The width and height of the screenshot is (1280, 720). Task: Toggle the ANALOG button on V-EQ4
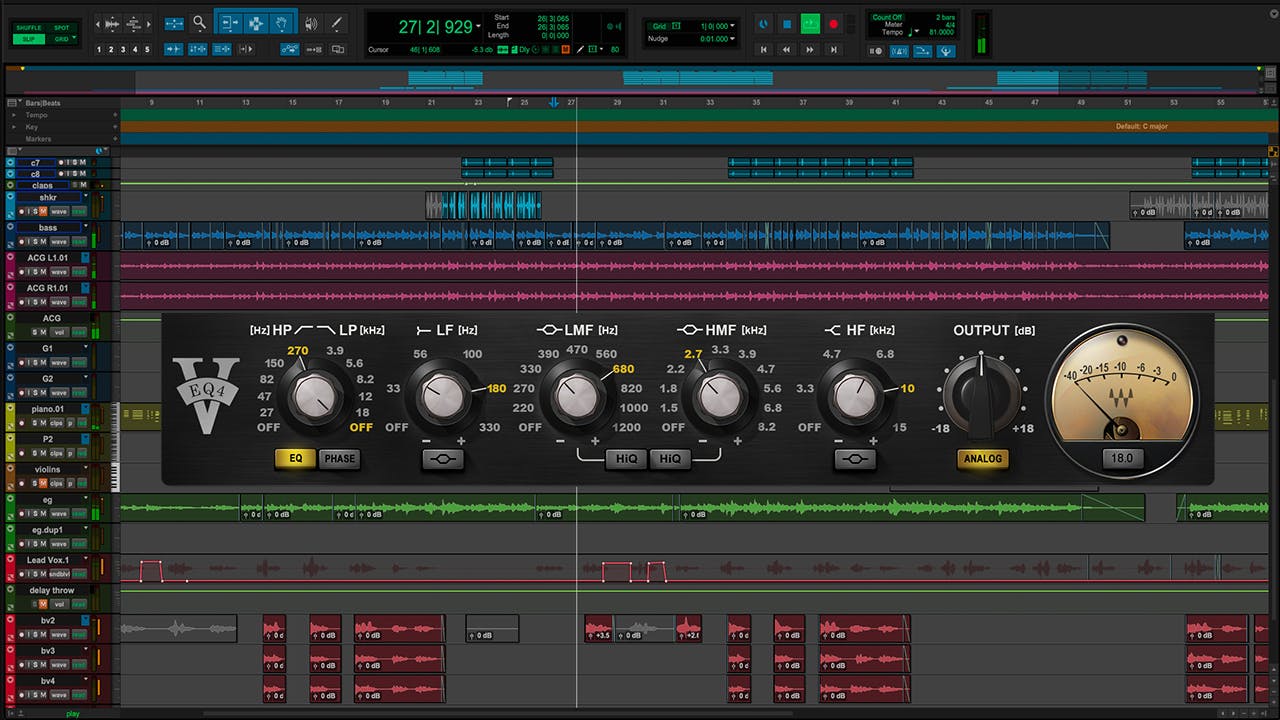coord(981,459)
